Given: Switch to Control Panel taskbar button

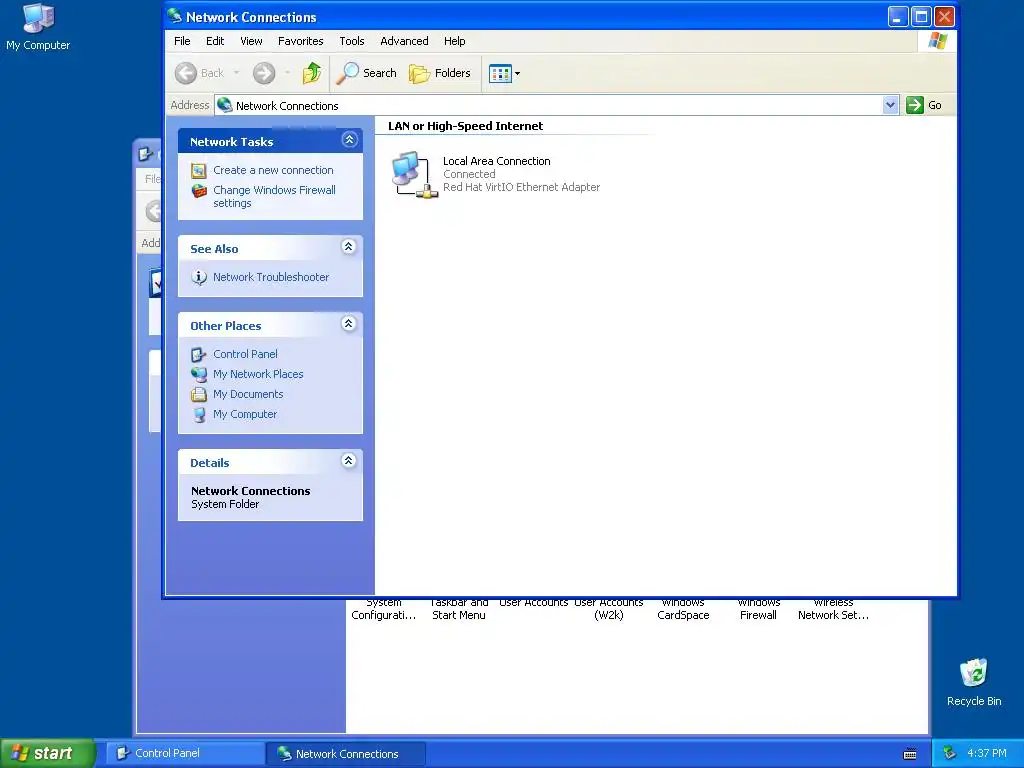Looking at the screenshot, I should pyautogui.click(x=185, y=753).
